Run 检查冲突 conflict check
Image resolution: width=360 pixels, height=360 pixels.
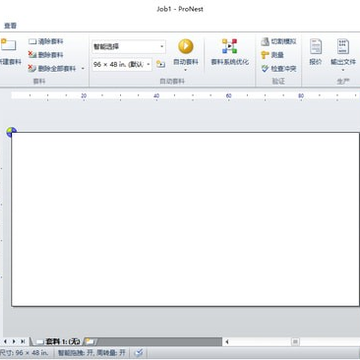pos(279,69)
